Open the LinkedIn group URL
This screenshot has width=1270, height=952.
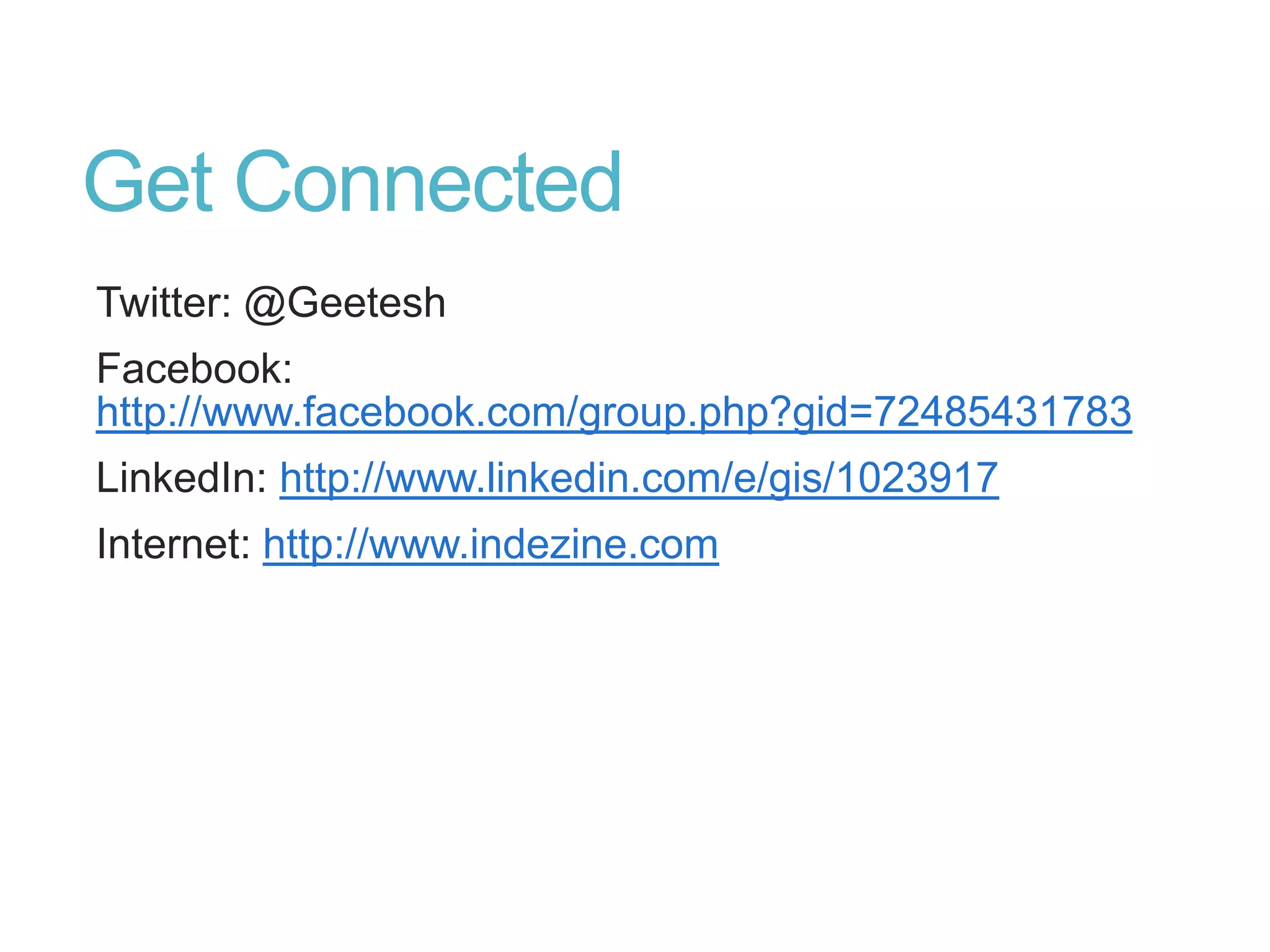(x=639, y=479)
